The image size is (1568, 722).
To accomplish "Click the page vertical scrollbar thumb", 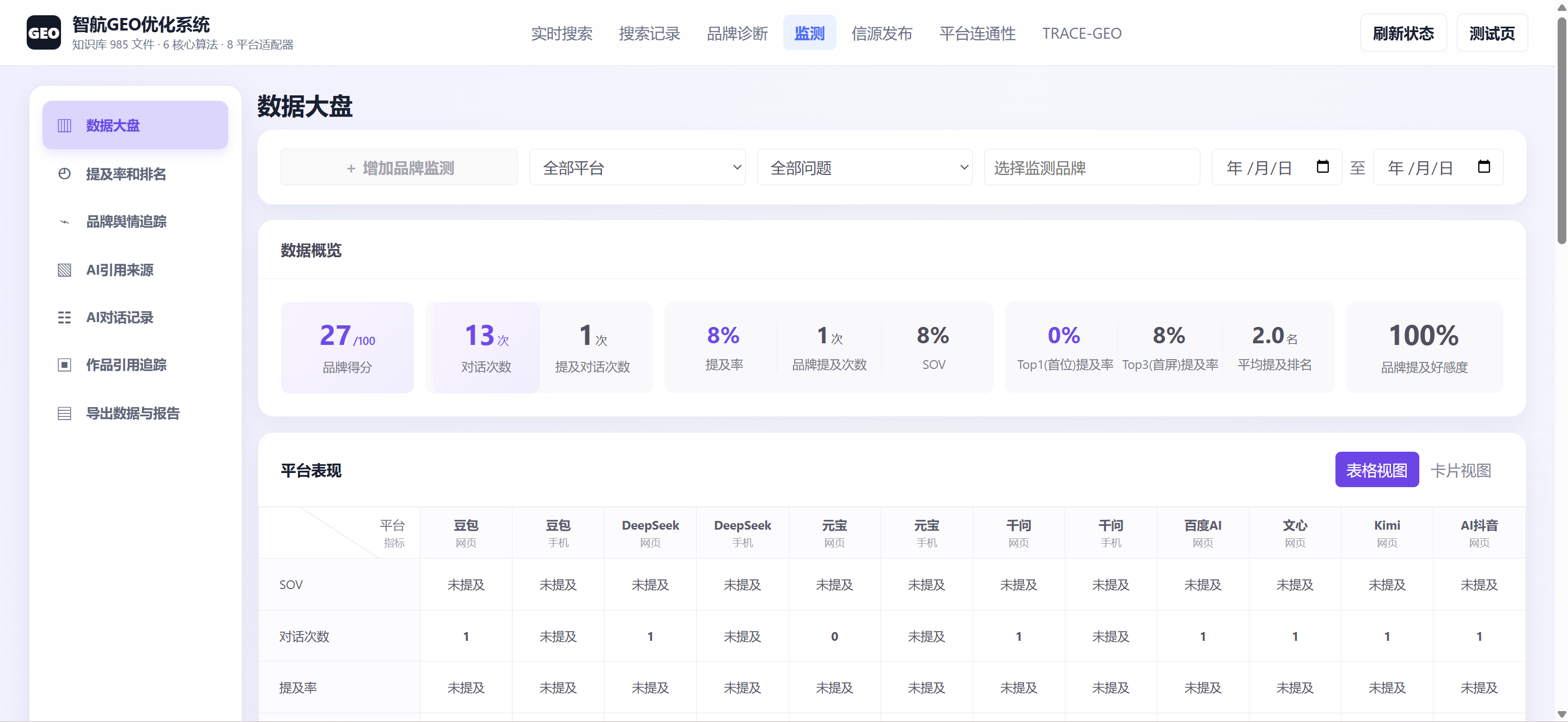I will [x=1562, y=131].
